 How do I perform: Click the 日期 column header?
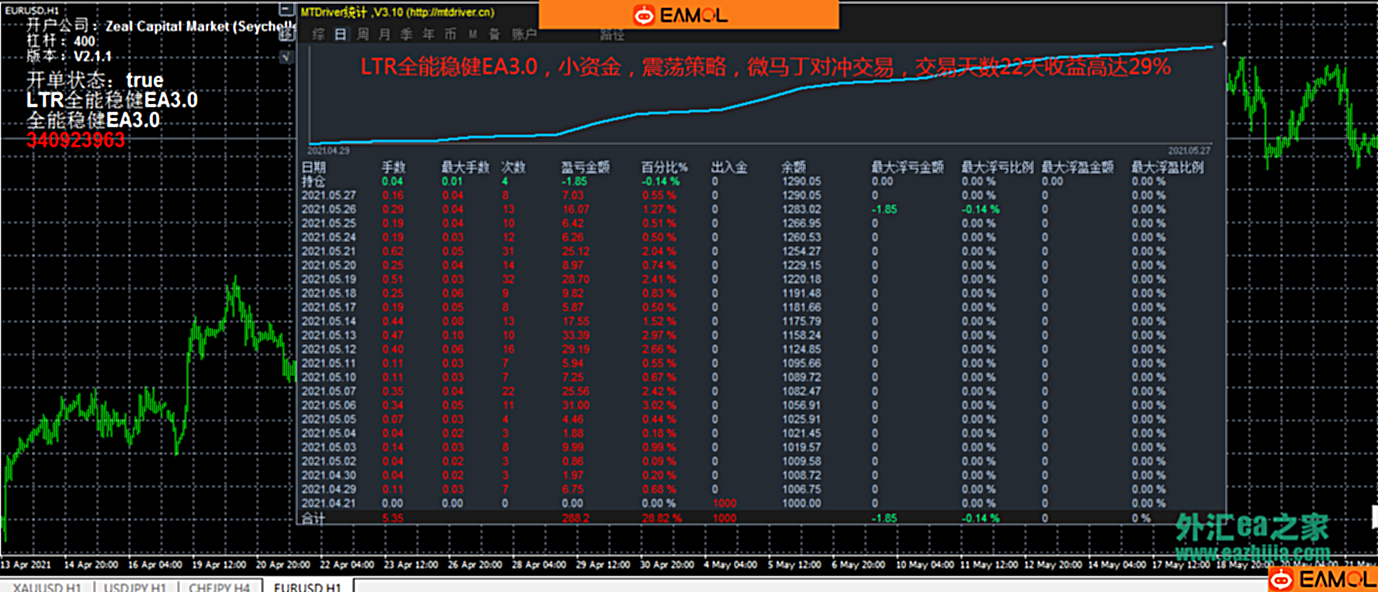(x=314, y=168)
